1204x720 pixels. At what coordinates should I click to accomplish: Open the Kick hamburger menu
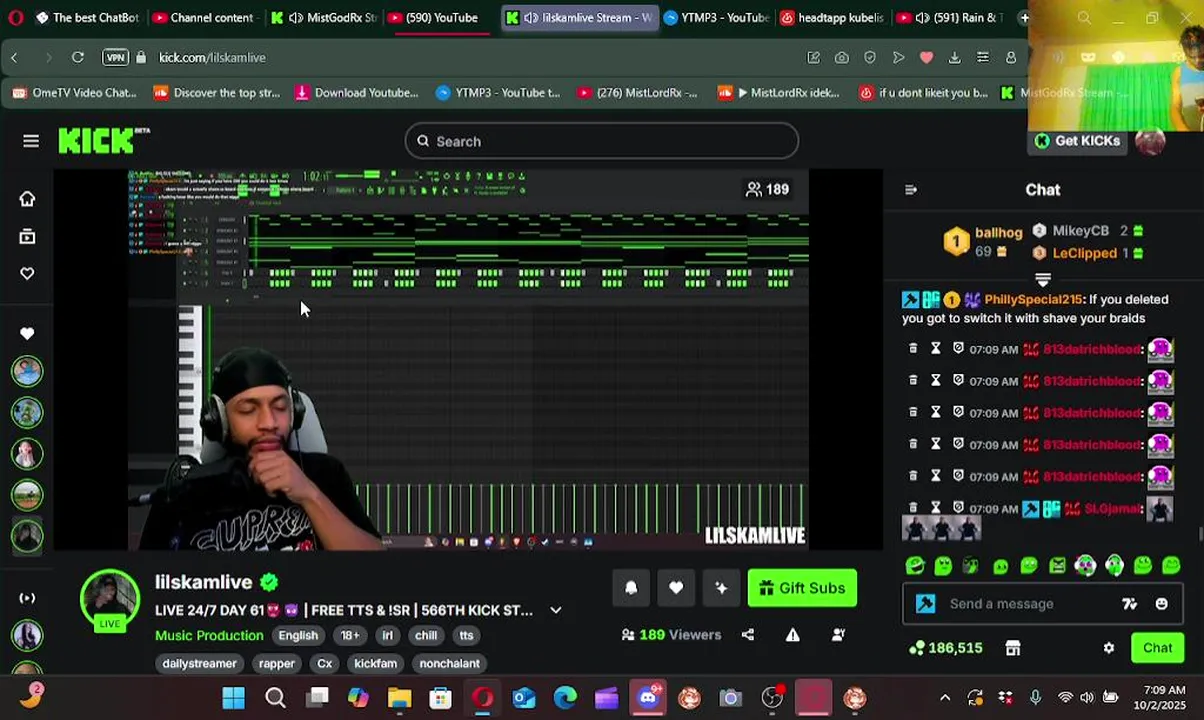(31, 141)
